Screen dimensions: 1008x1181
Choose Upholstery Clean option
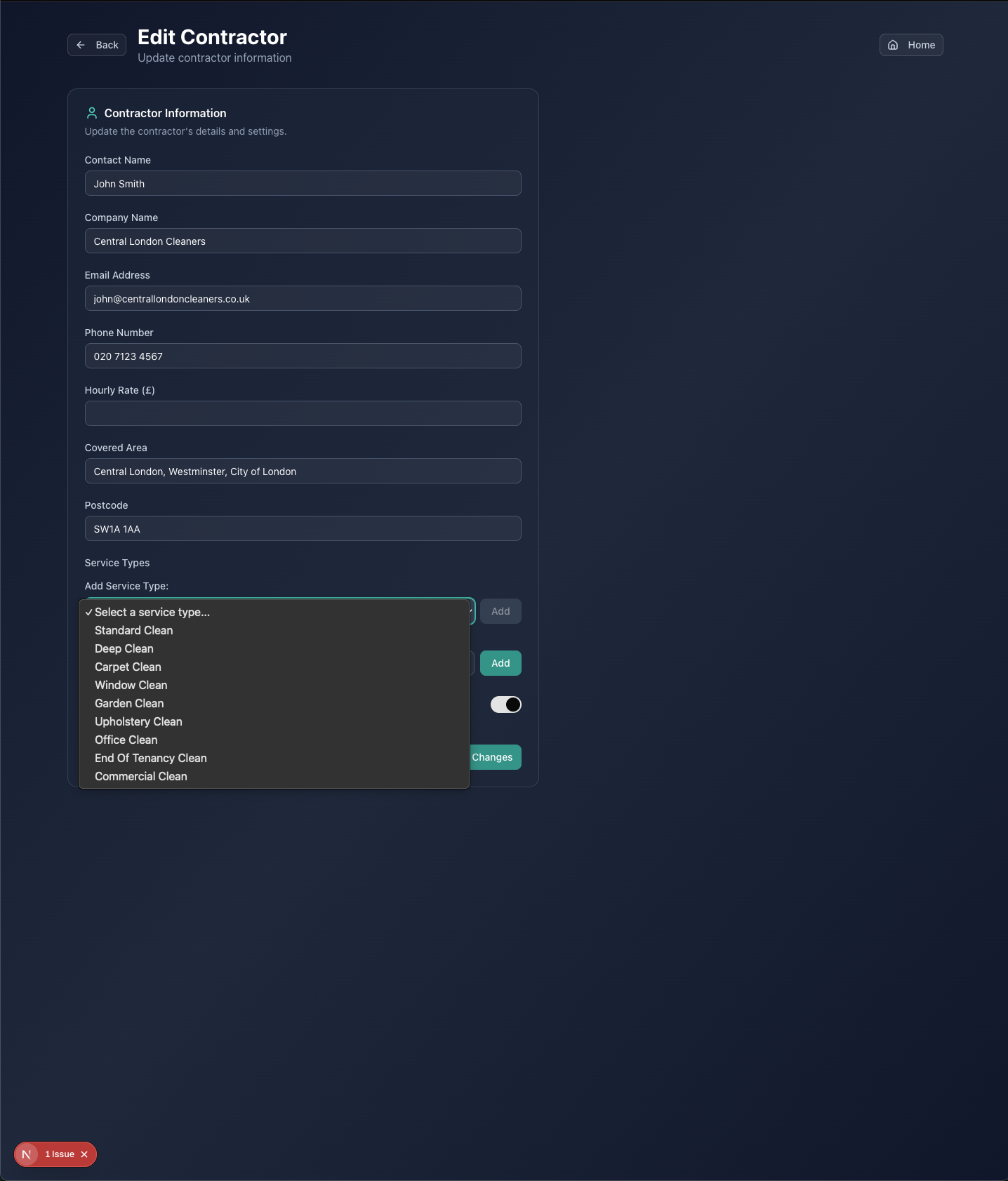point(274,721)
